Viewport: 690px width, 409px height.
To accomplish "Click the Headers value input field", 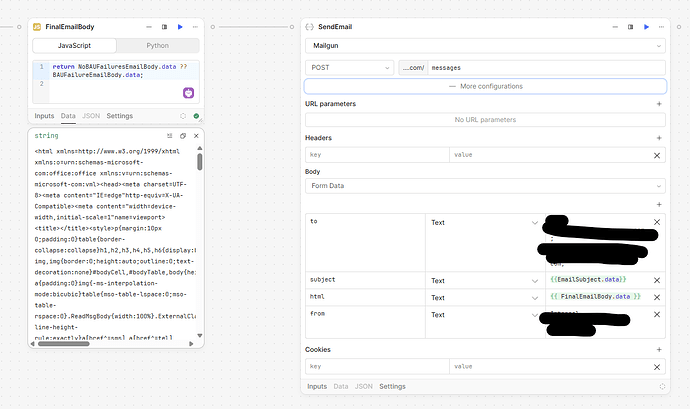I will pyautogui.click(x=549, y=155).
